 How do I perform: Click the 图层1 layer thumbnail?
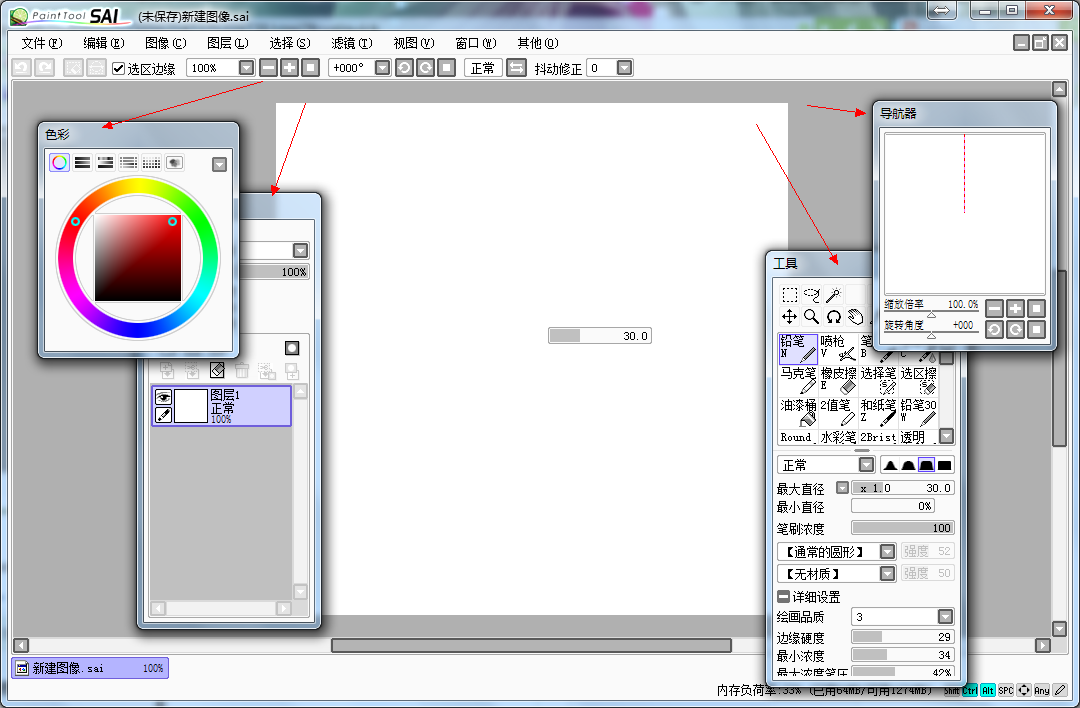click(x=191, y=406)
